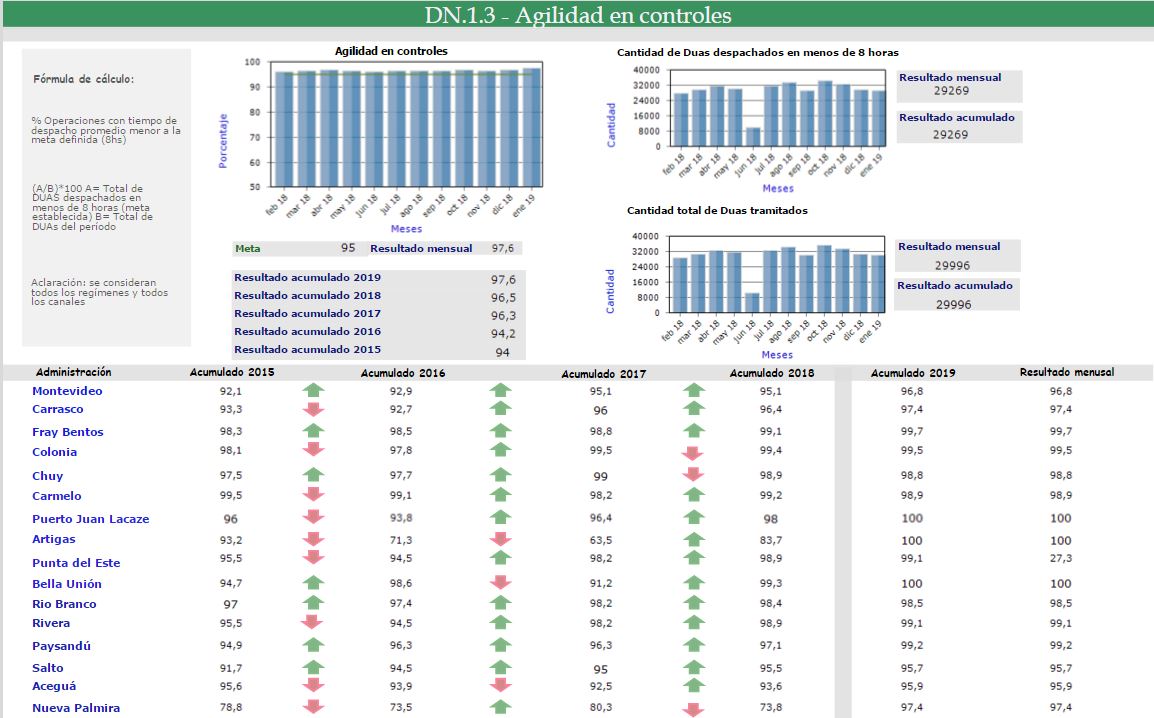
Task: Click Chuy's red down arrow
Action: [x=694, y=475]
